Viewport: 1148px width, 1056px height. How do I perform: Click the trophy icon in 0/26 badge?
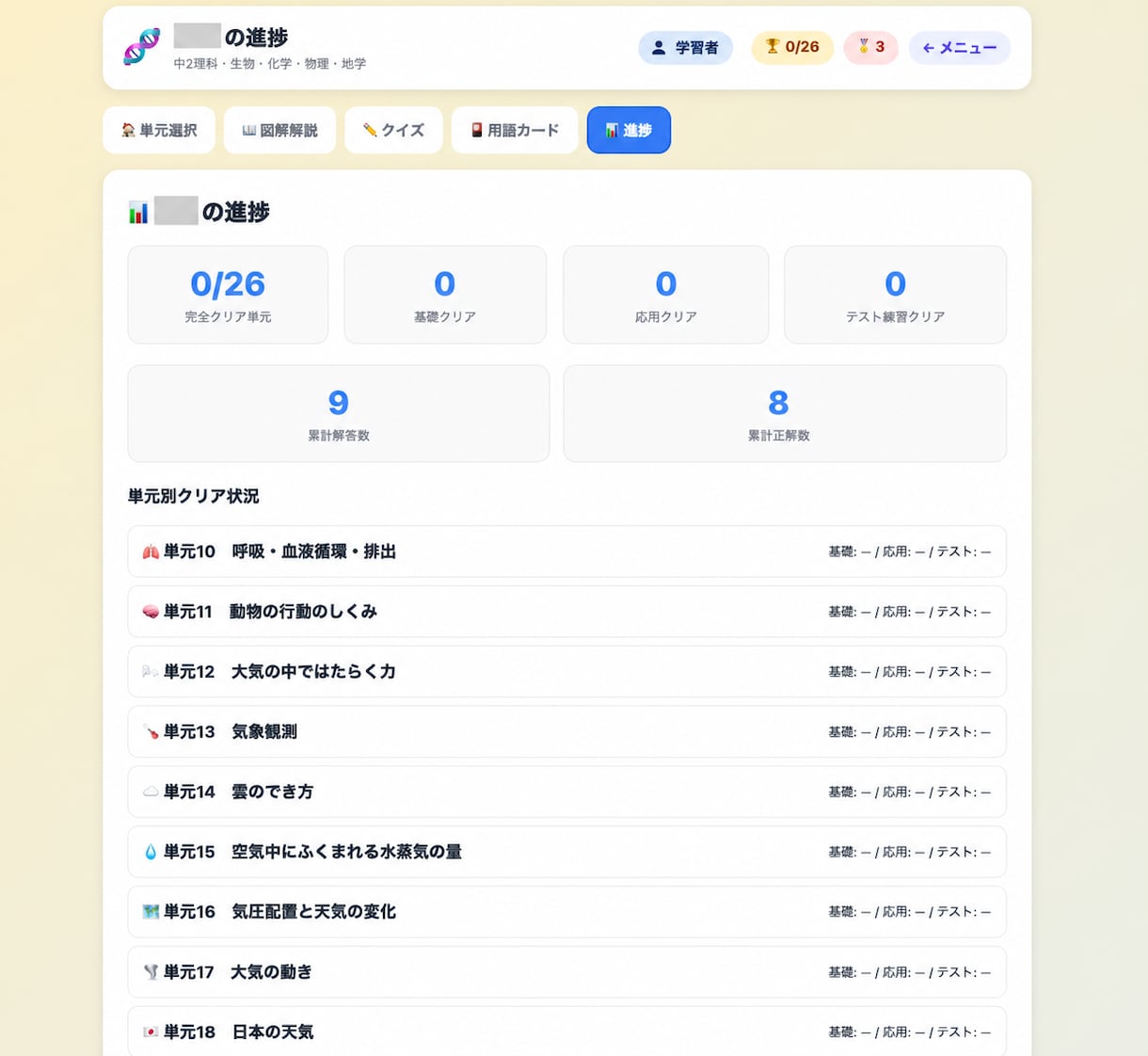773,46
